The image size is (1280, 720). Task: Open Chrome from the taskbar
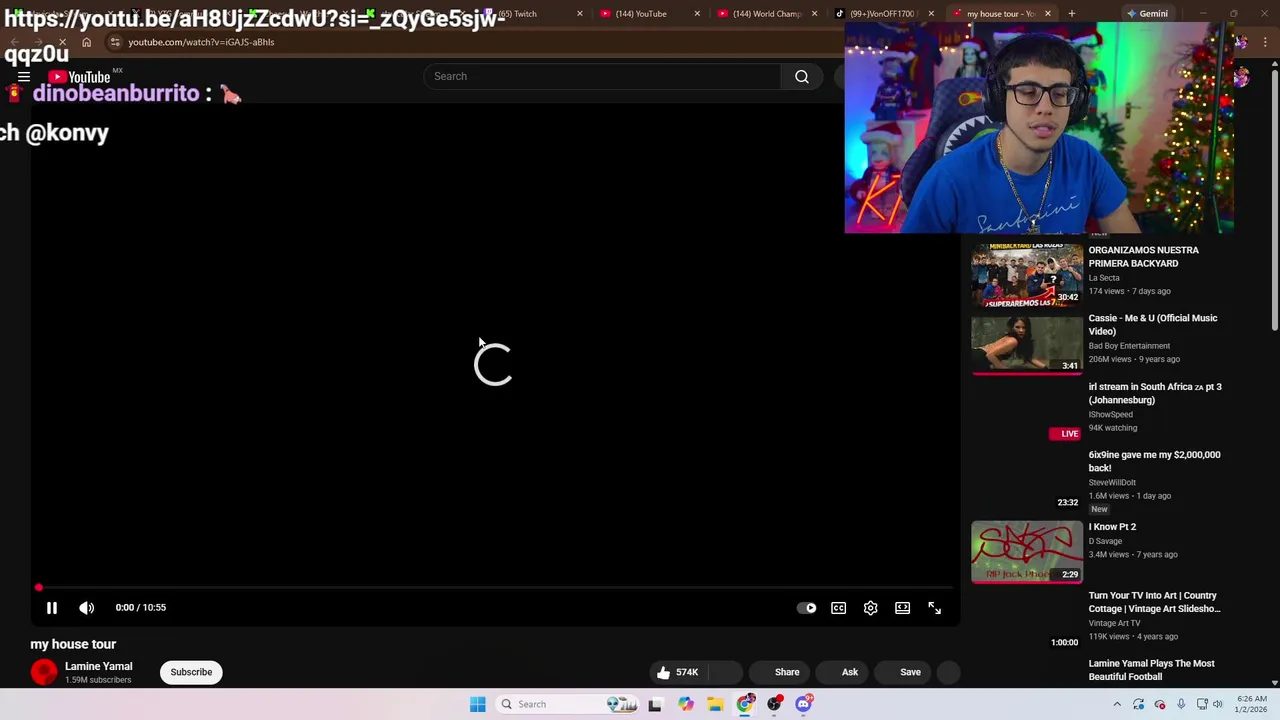pyautogui.click(x=745, y=704)
